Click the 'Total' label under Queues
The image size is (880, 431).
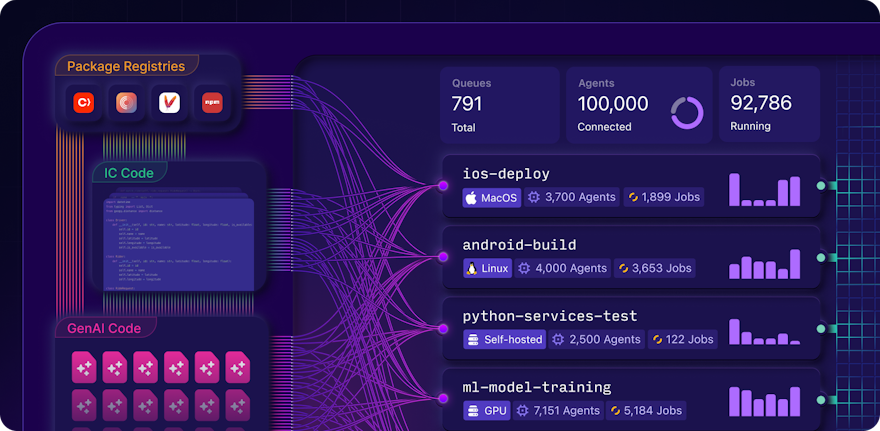[464, 128]
